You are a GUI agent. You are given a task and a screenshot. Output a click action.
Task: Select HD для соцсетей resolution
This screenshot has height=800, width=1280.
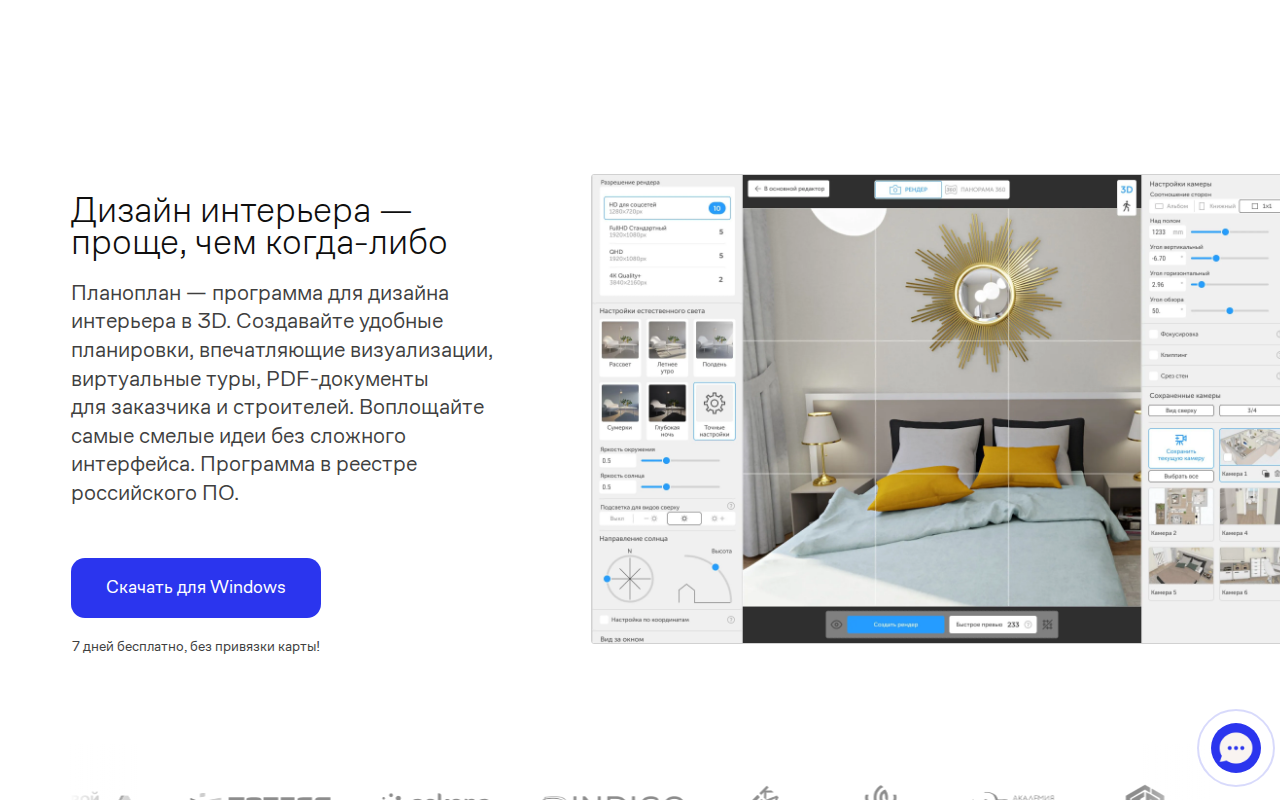pyautogui.click(x=667, y=208)
